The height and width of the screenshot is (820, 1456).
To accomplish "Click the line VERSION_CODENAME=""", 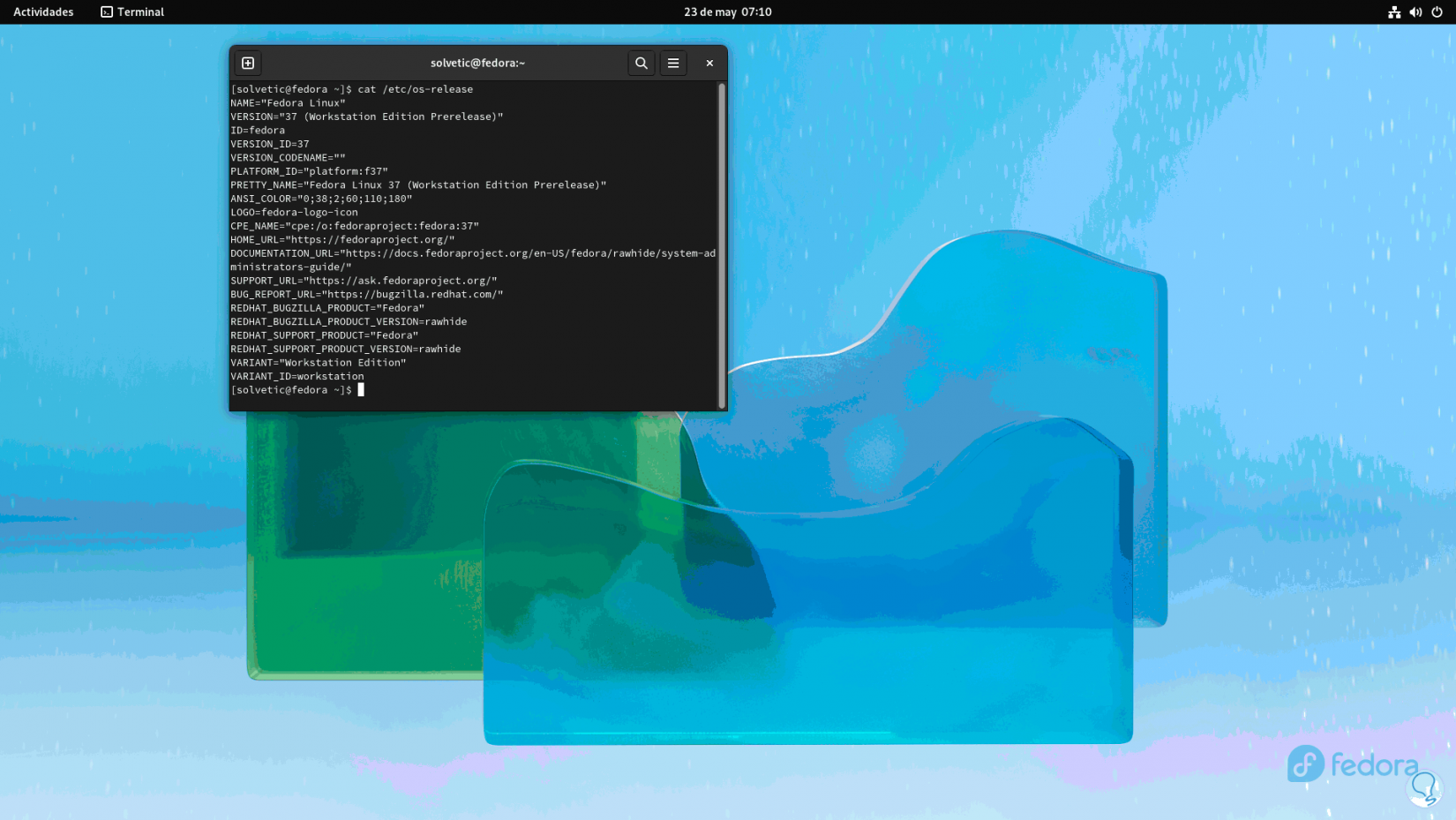I will [288, 157].
